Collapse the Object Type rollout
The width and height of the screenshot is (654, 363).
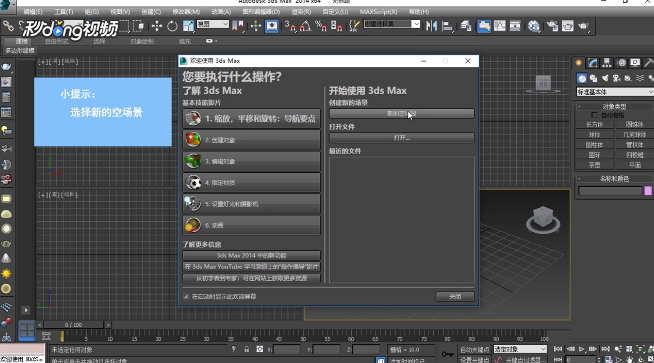click(614, 106)
